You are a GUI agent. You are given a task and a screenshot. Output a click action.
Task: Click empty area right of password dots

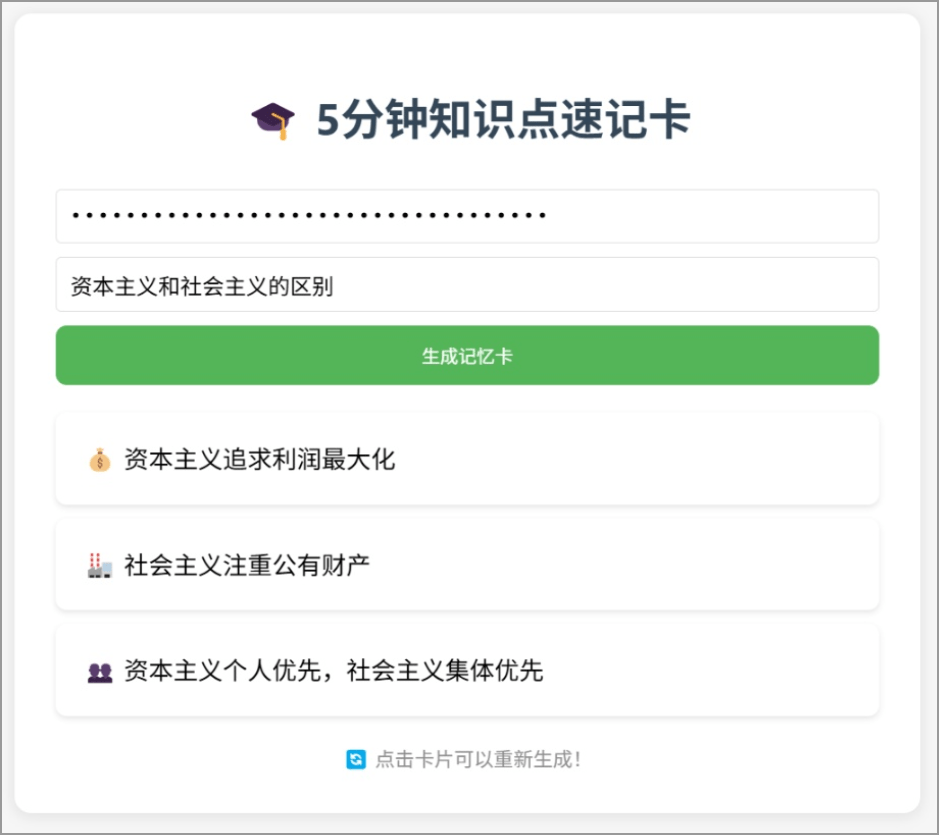pyautogui.click(x=713, y=216)
